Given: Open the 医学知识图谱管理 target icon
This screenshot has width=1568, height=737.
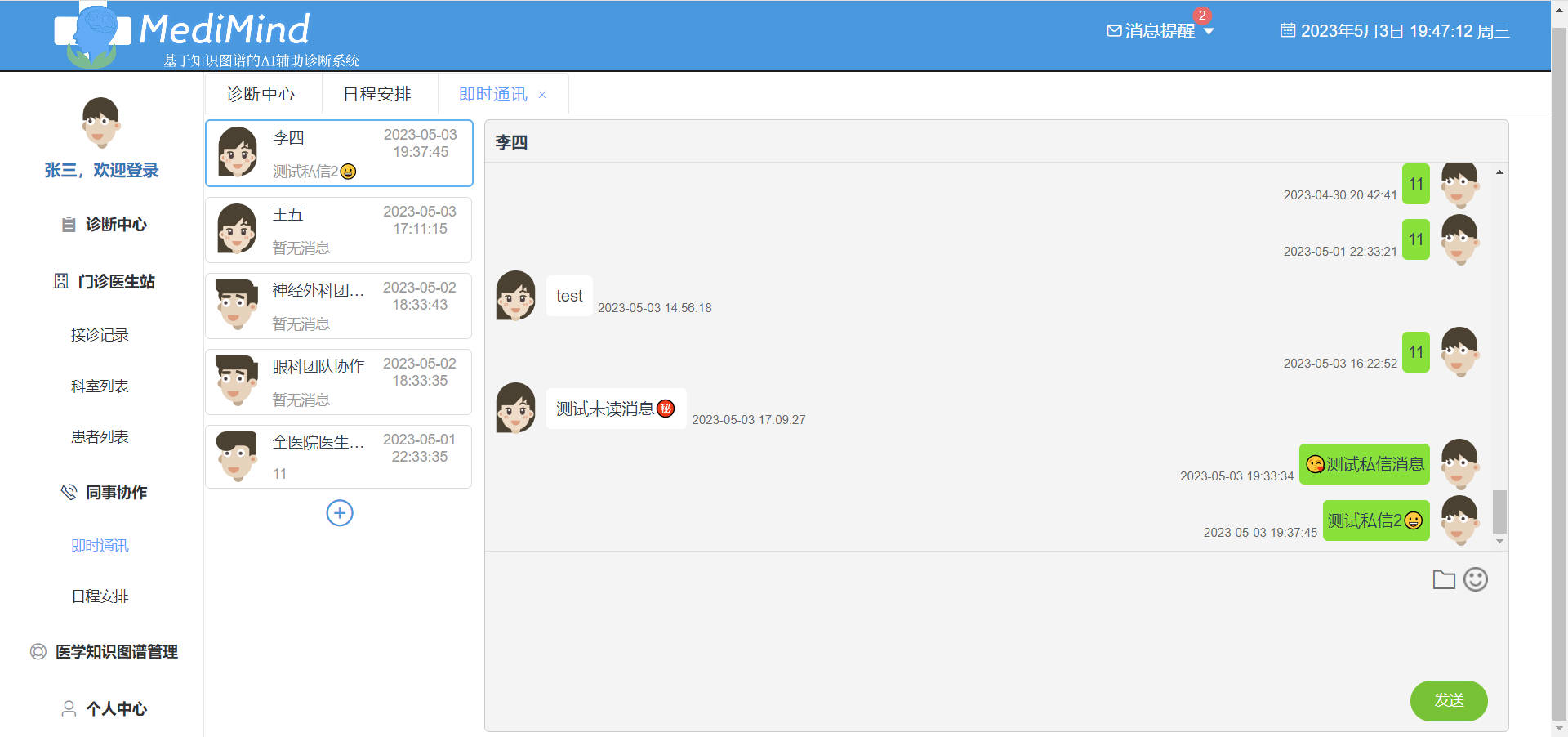Looking at the screenshot, I should coord(38,651).
